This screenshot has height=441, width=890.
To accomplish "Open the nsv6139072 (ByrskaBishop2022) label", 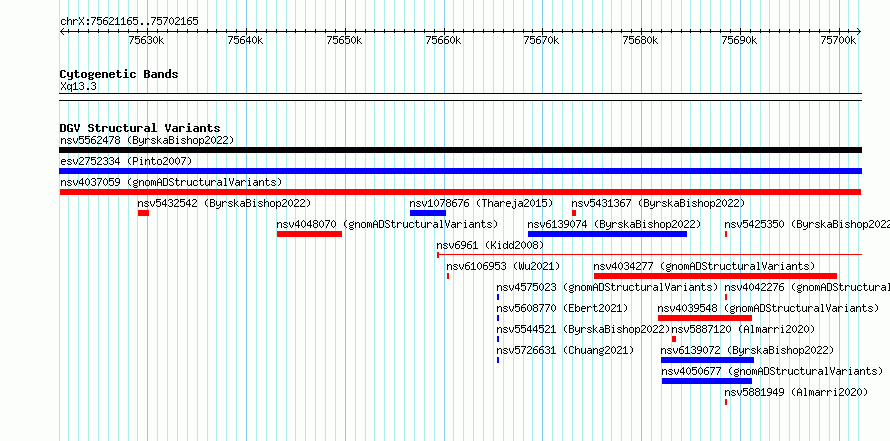I will coord(748,350).
